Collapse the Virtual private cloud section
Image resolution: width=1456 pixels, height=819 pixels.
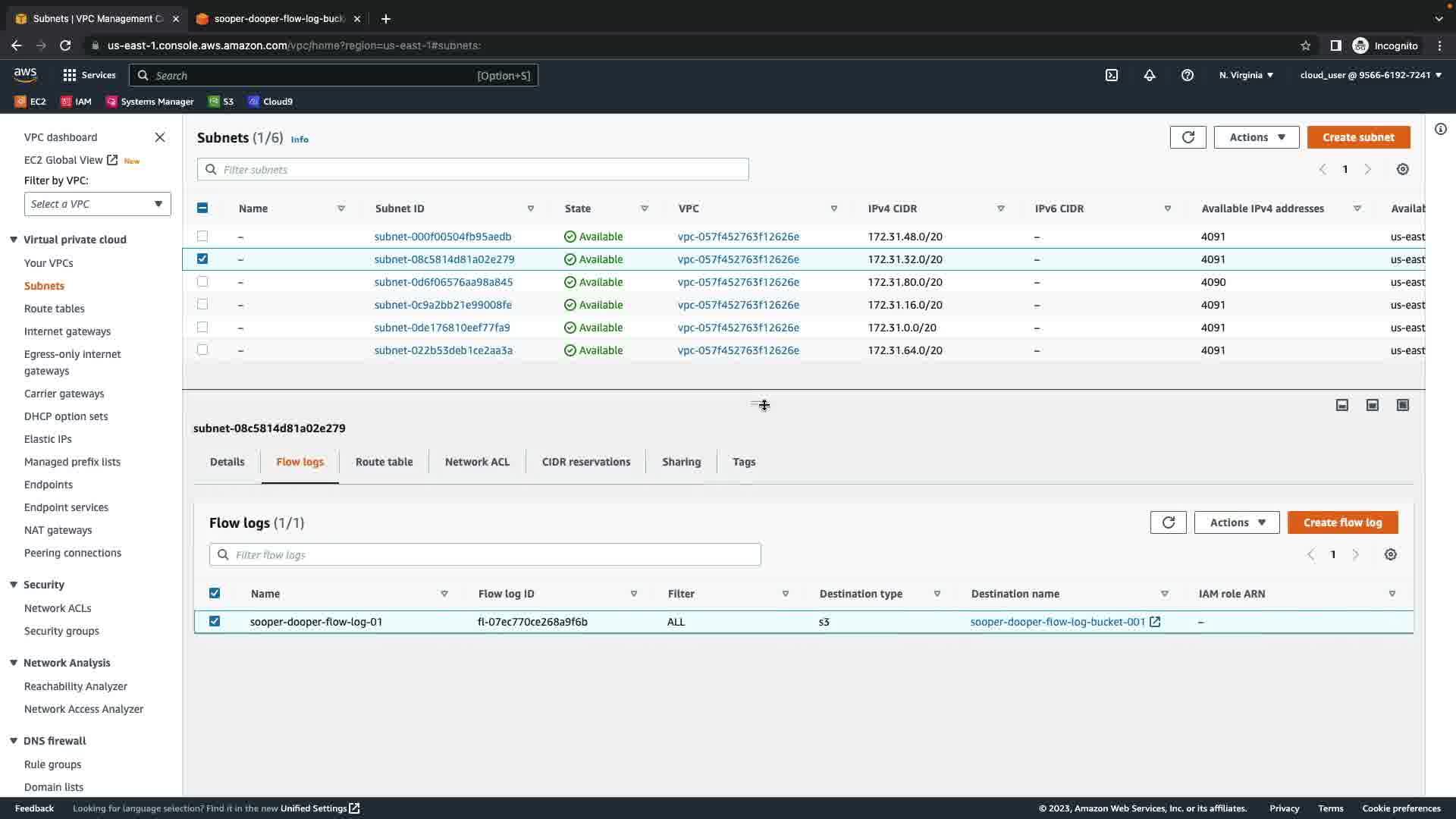click(x=14, y=240)
